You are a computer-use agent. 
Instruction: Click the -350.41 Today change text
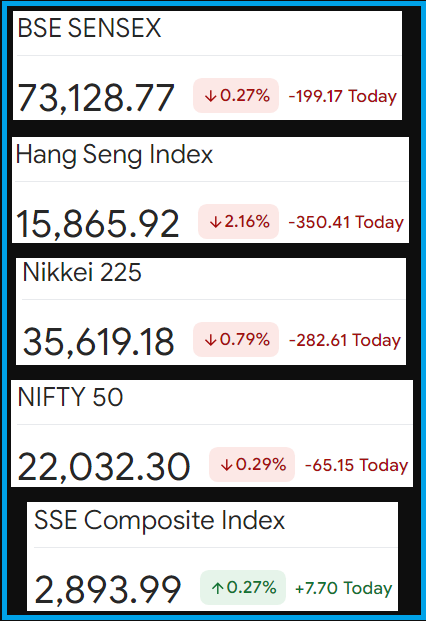(x=346, y=222)
